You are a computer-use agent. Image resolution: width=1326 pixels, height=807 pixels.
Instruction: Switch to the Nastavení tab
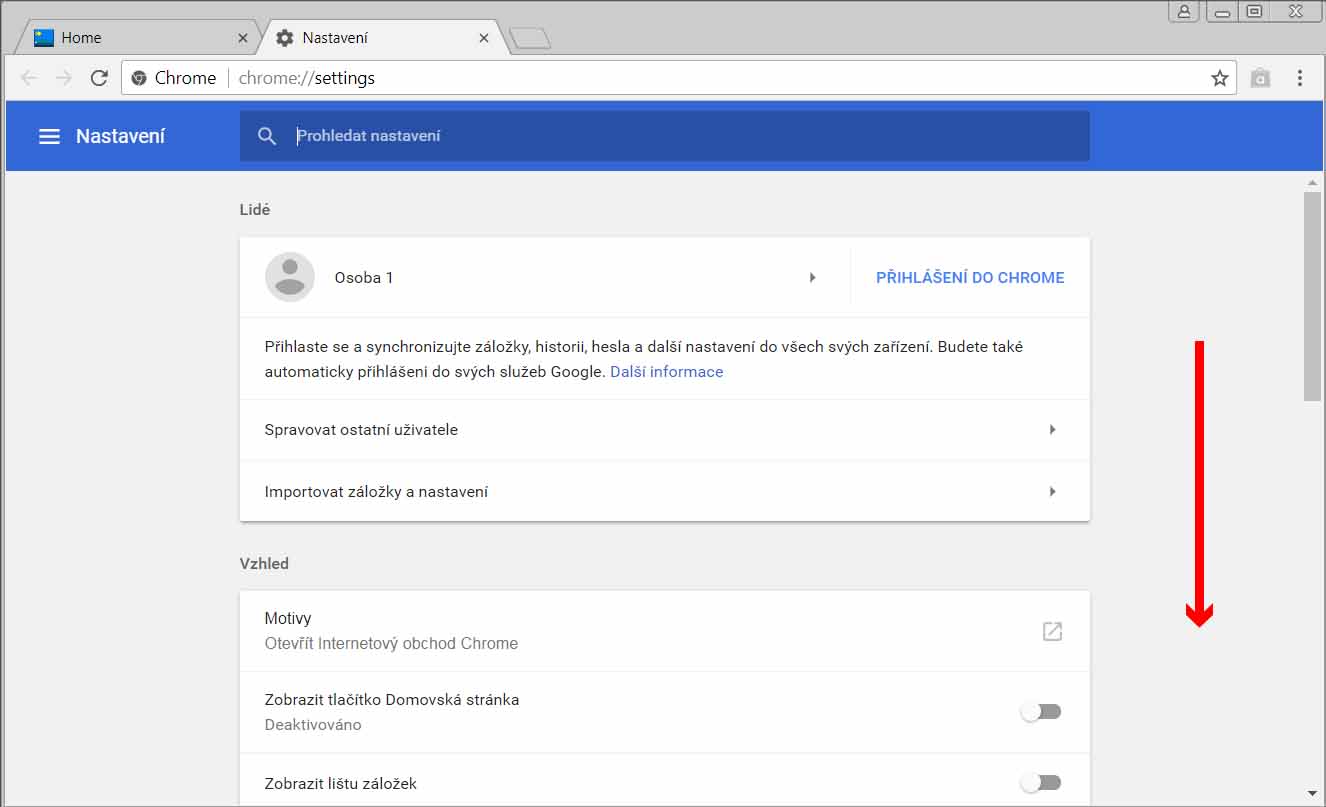tap(380, 38)
